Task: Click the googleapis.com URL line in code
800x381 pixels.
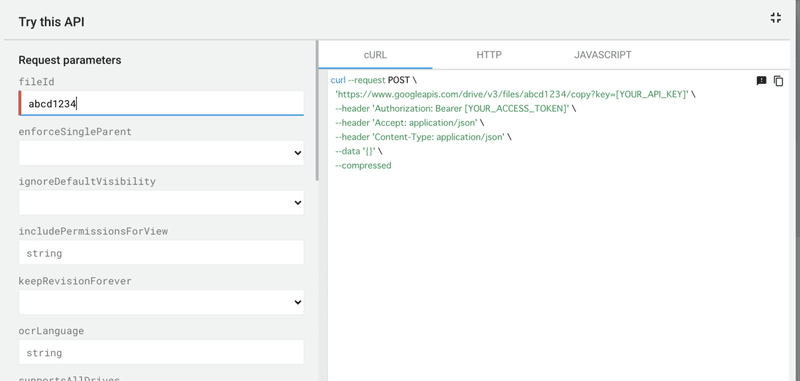Action: coord(515,94)
